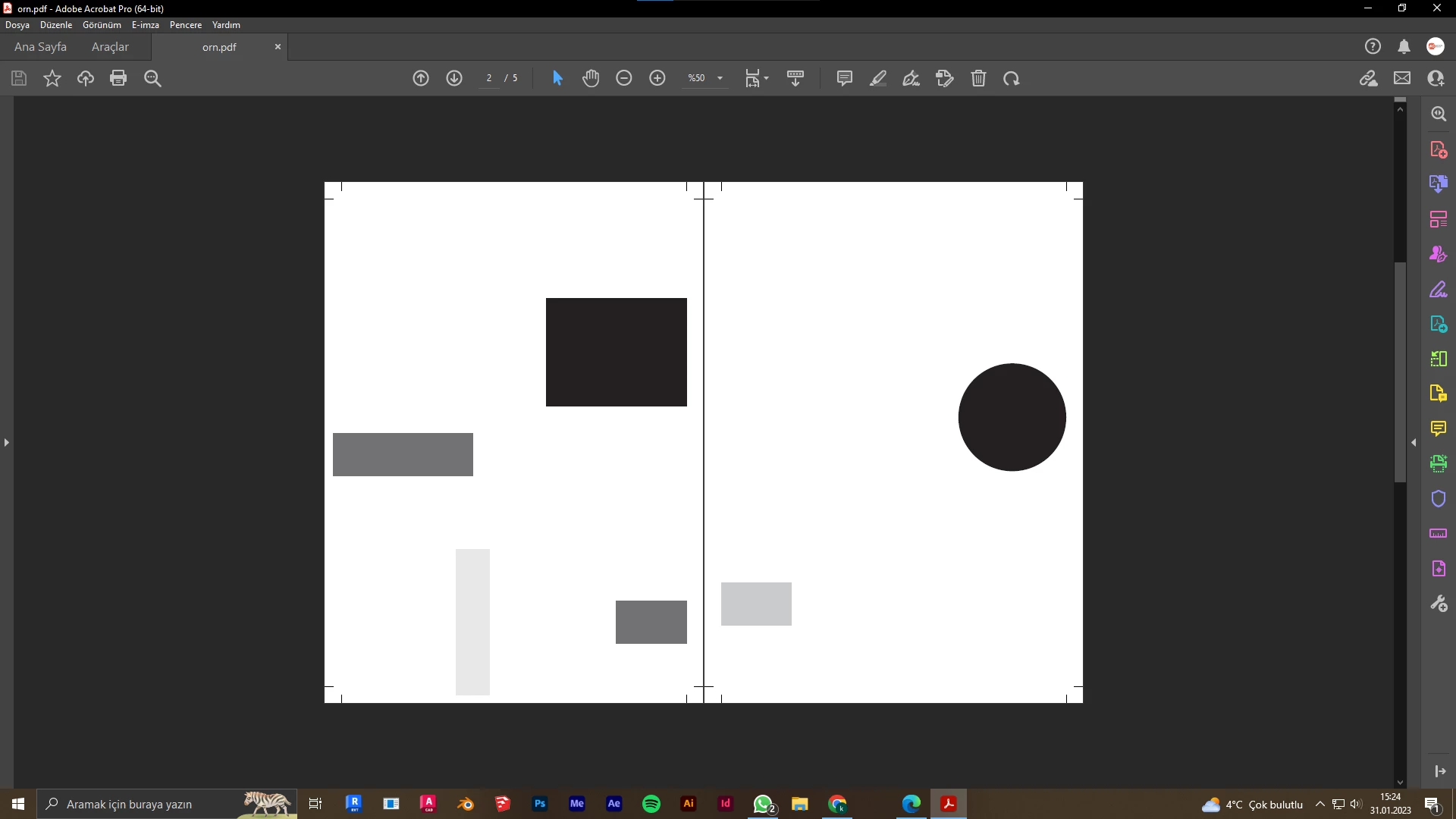Click the Print file icon
This screenshot has height=819, width=1456.
click(118, 78)
